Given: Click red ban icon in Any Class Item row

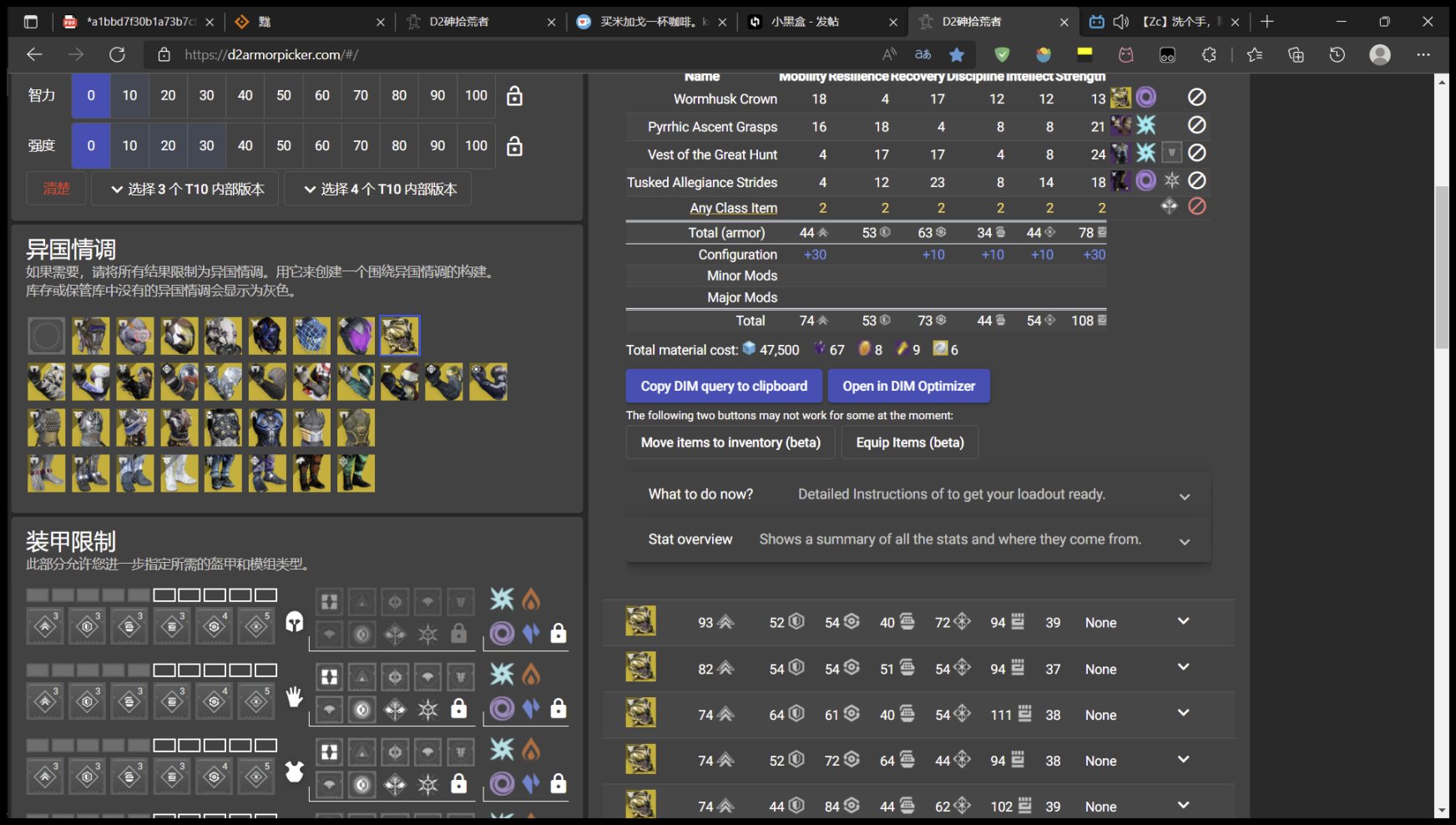Looking at the screenshot, I should coord(1196,206).
